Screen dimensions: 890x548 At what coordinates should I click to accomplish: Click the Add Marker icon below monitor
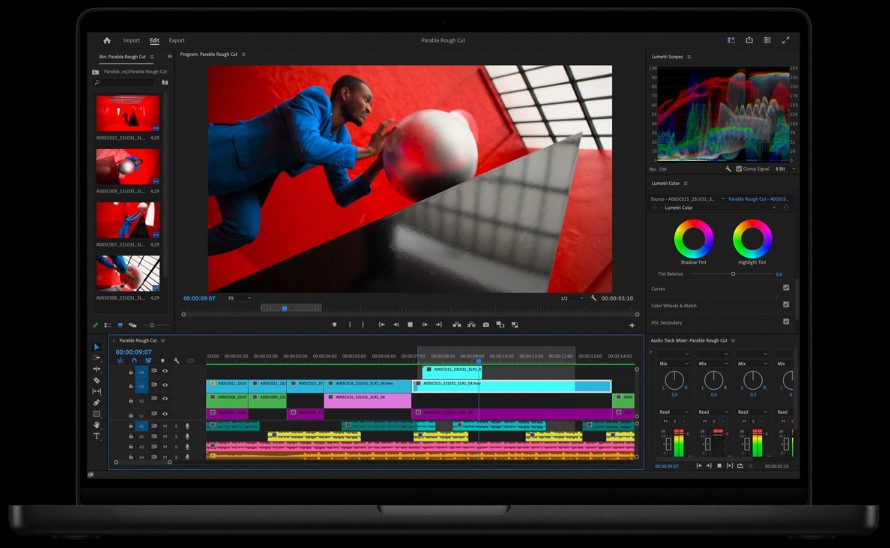[334, 324]
